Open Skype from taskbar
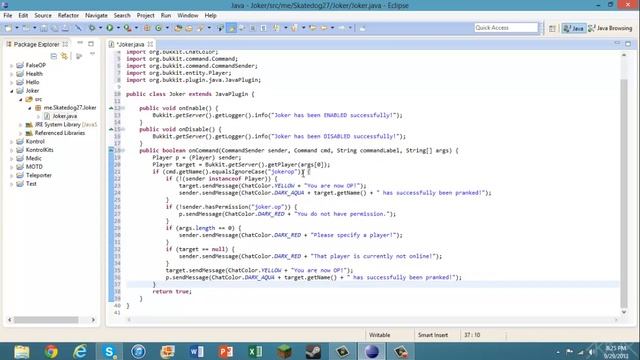 (109, 351)
